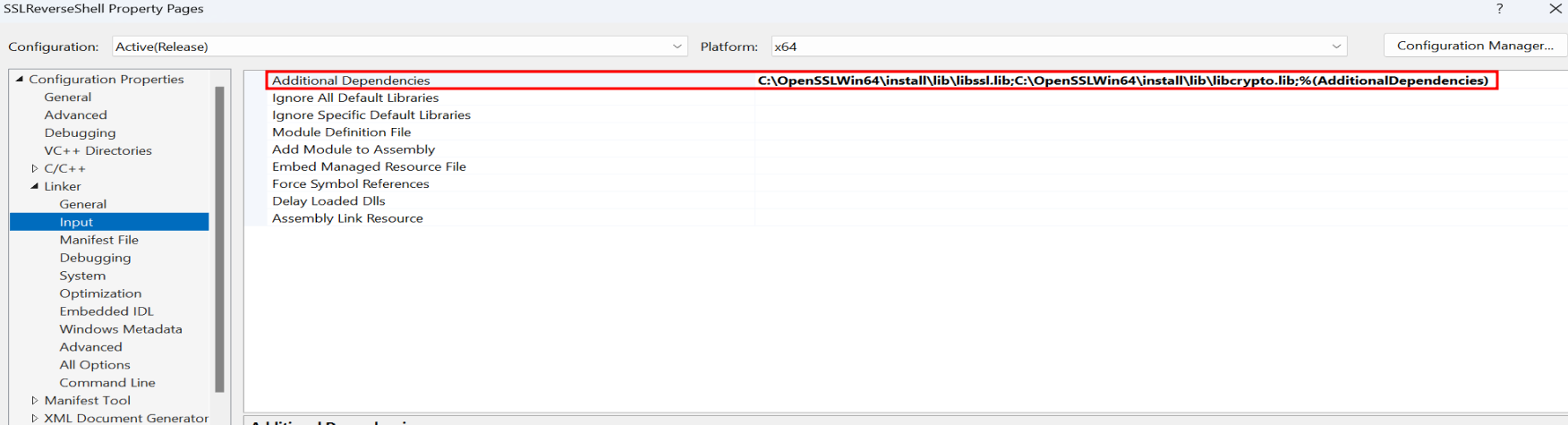Select Command Line under Linker
Image resolution: width=1568 pixels, height=425 pixels.
click(107, 383)
